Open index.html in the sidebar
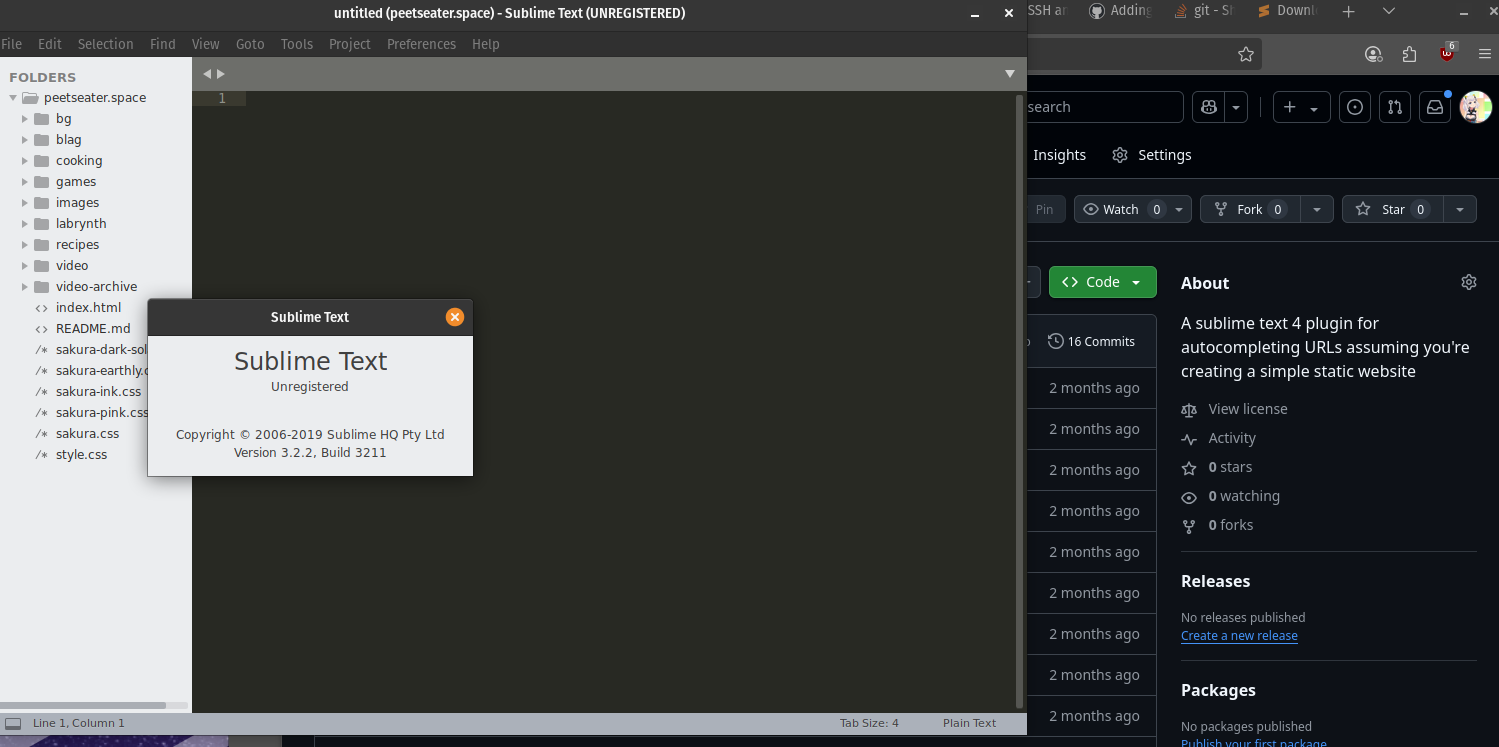 tap(88, 308)
